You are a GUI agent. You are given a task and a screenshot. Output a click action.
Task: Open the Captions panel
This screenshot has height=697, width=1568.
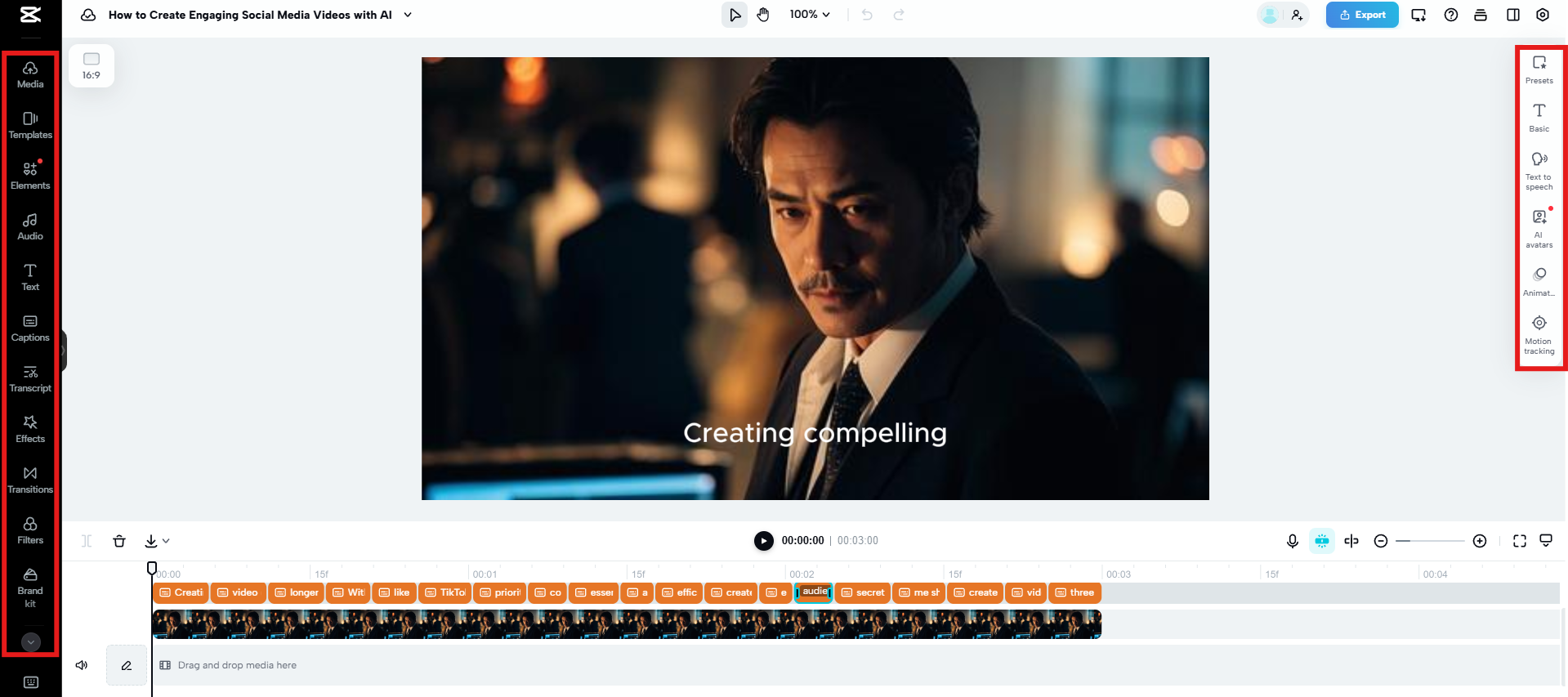click(x=30, y=328)
